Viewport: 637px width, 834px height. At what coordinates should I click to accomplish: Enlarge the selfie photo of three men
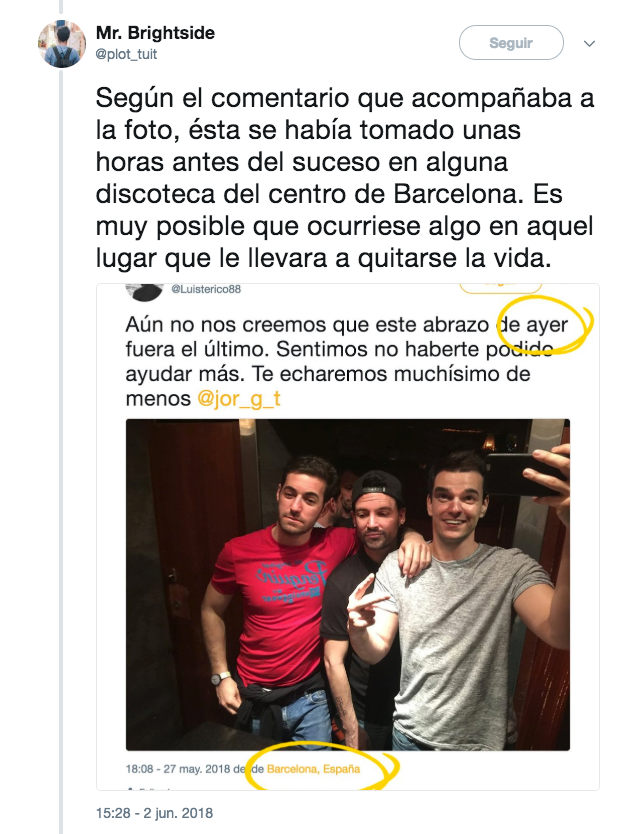click(348, 585)
